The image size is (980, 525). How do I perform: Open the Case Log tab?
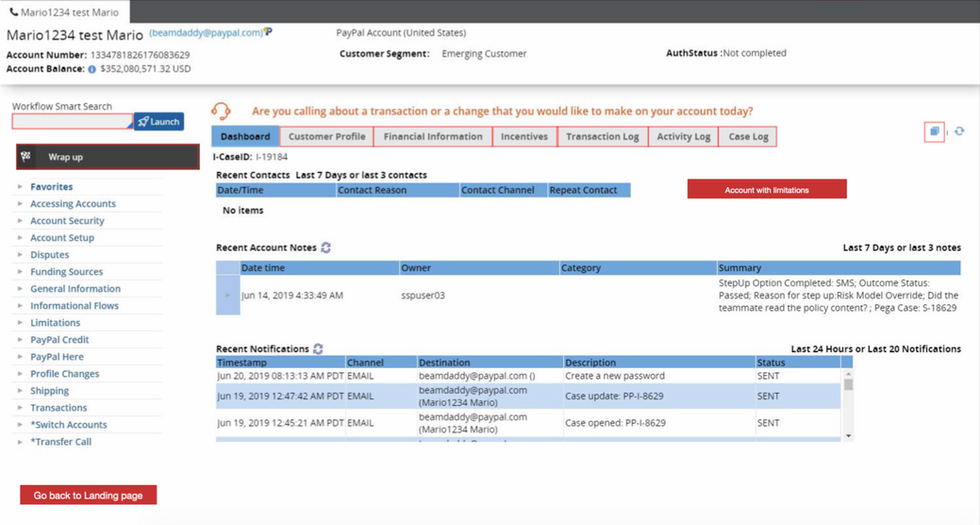point(748,136)
